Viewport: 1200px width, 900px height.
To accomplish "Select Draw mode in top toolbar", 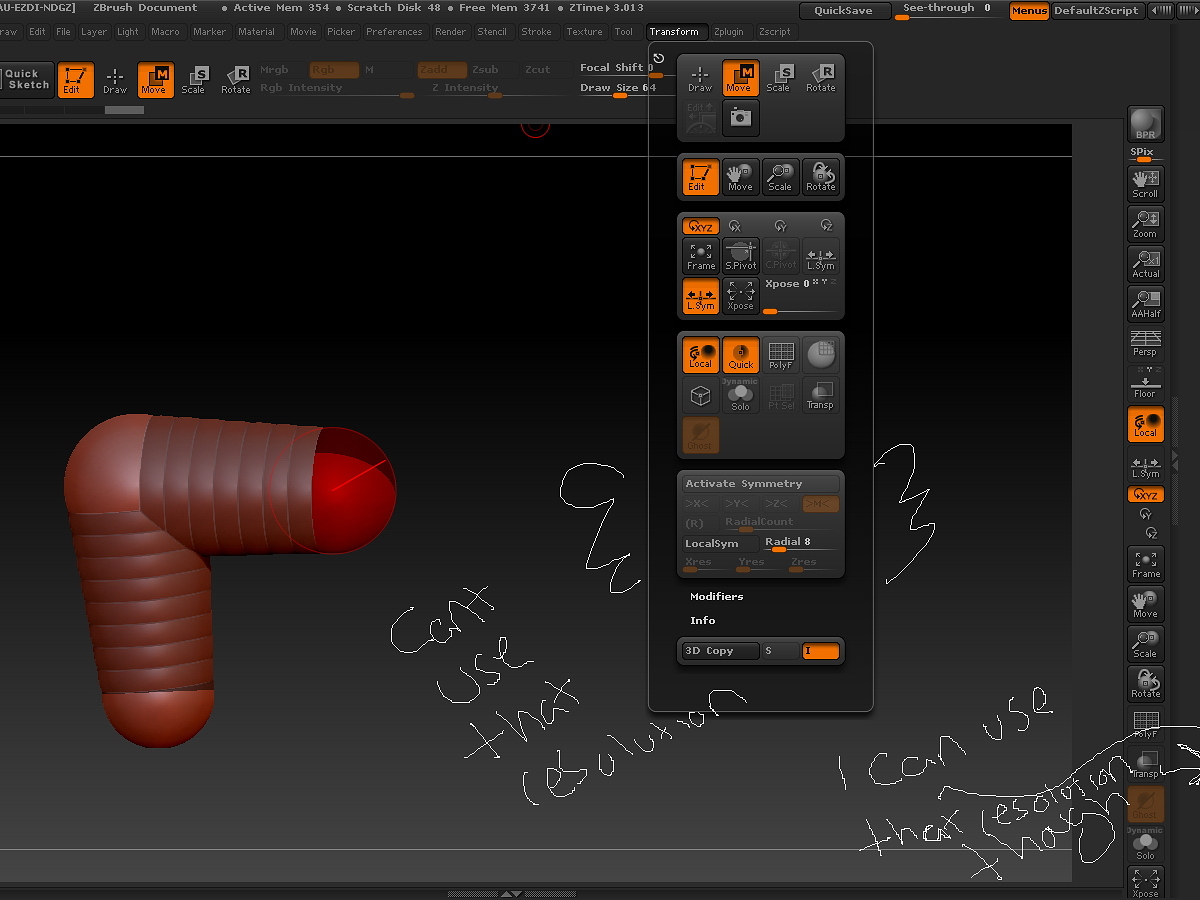I will tap(115, 80).
